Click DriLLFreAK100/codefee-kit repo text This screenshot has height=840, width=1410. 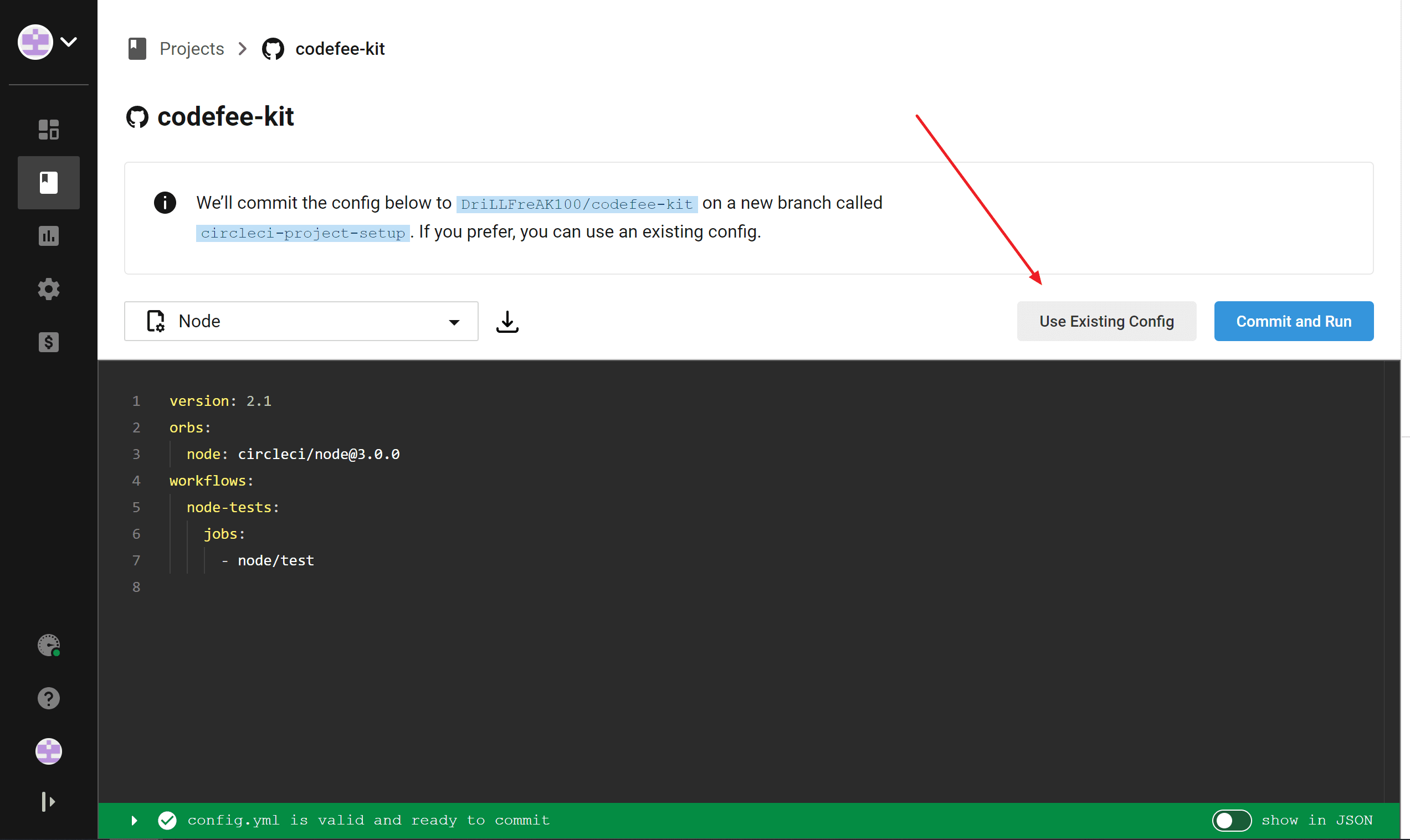(x=576, y=204)
